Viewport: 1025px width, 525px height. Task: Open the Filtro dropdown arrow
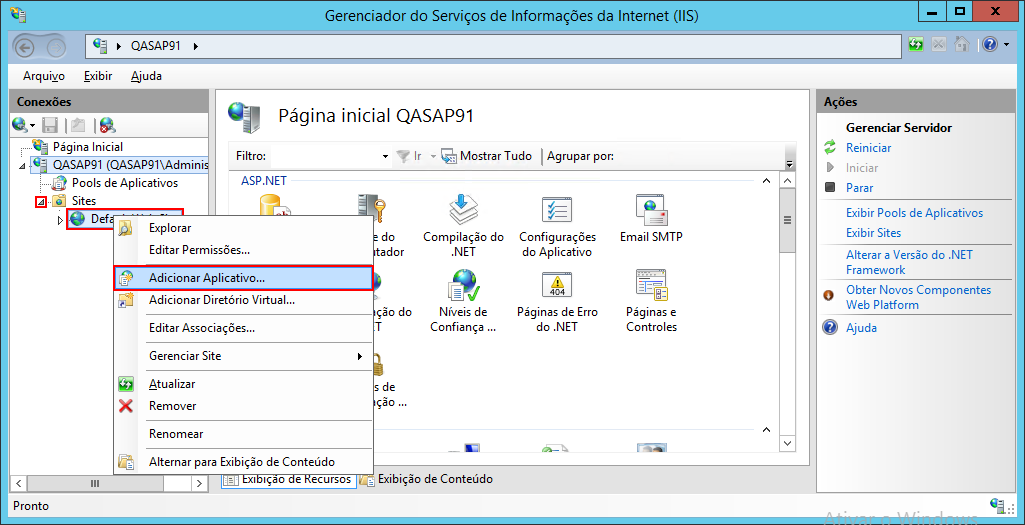(386, 157)
